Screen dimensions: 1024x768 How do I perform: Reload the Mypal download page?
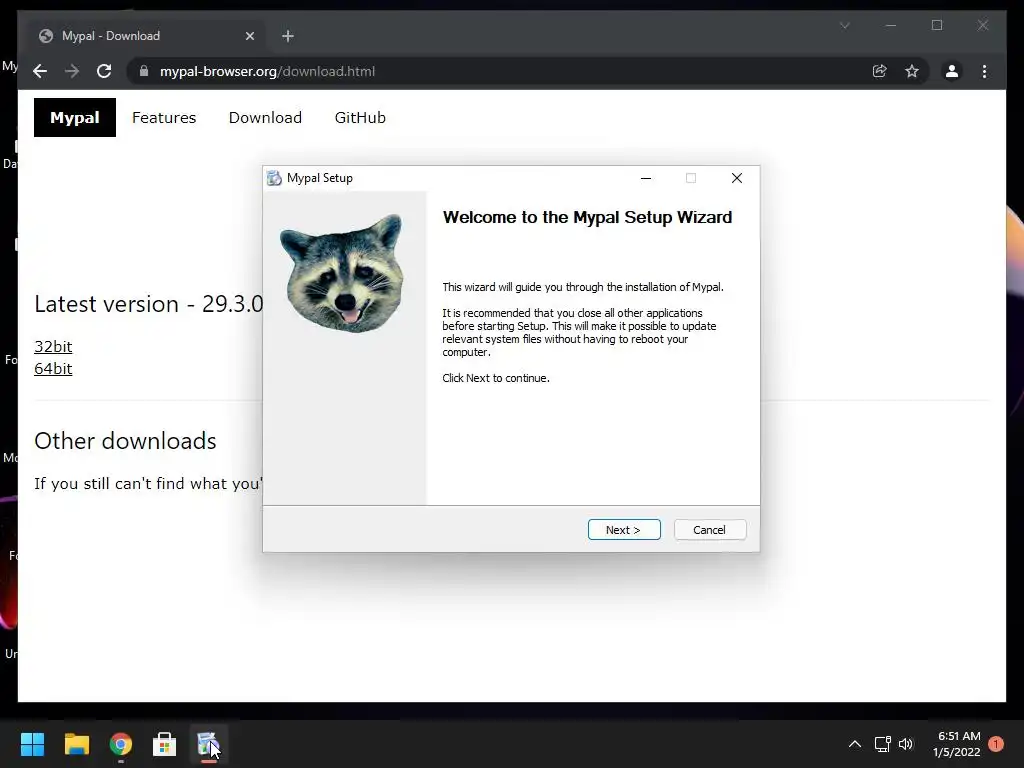(x=104, y=71)
